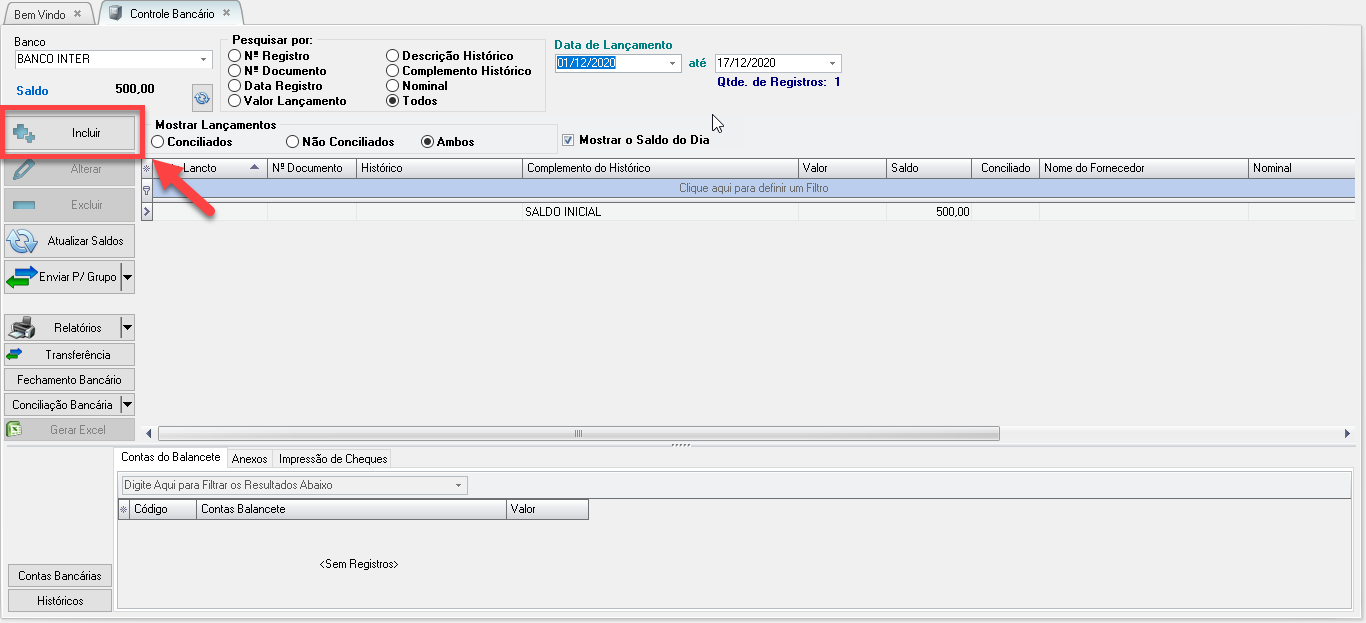Click the Fechamento Bancário button

[70, 380]
